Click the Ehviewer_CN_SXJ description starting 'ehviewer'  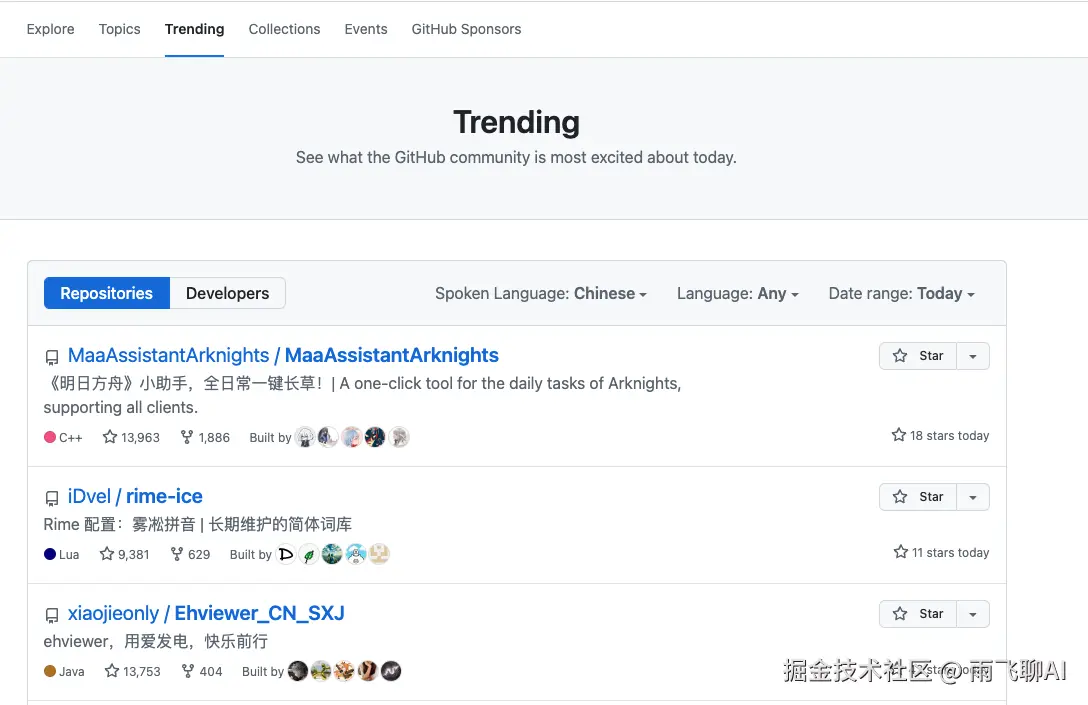(x=155, y=642)
